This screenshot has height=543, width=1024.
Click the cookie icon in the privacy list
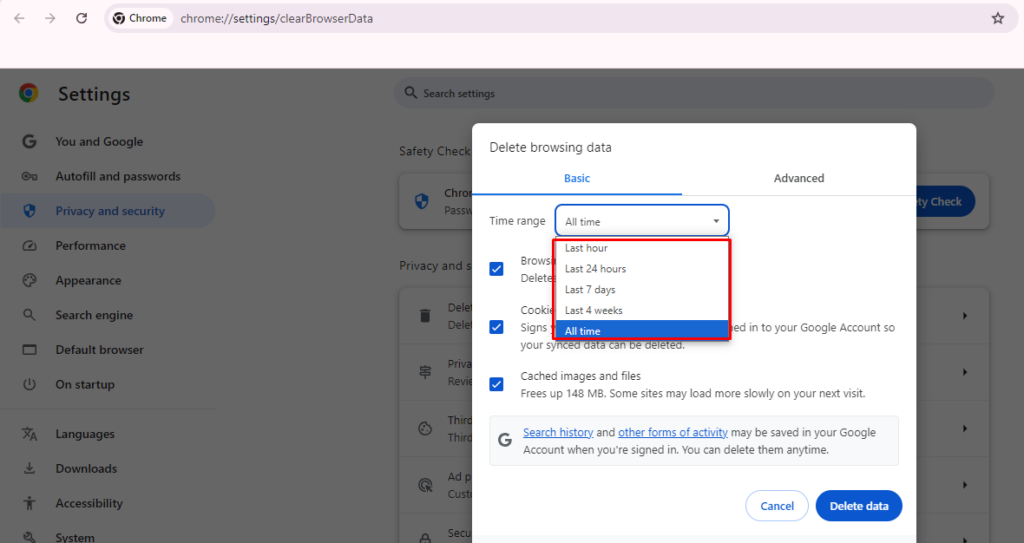pos(425,429)
